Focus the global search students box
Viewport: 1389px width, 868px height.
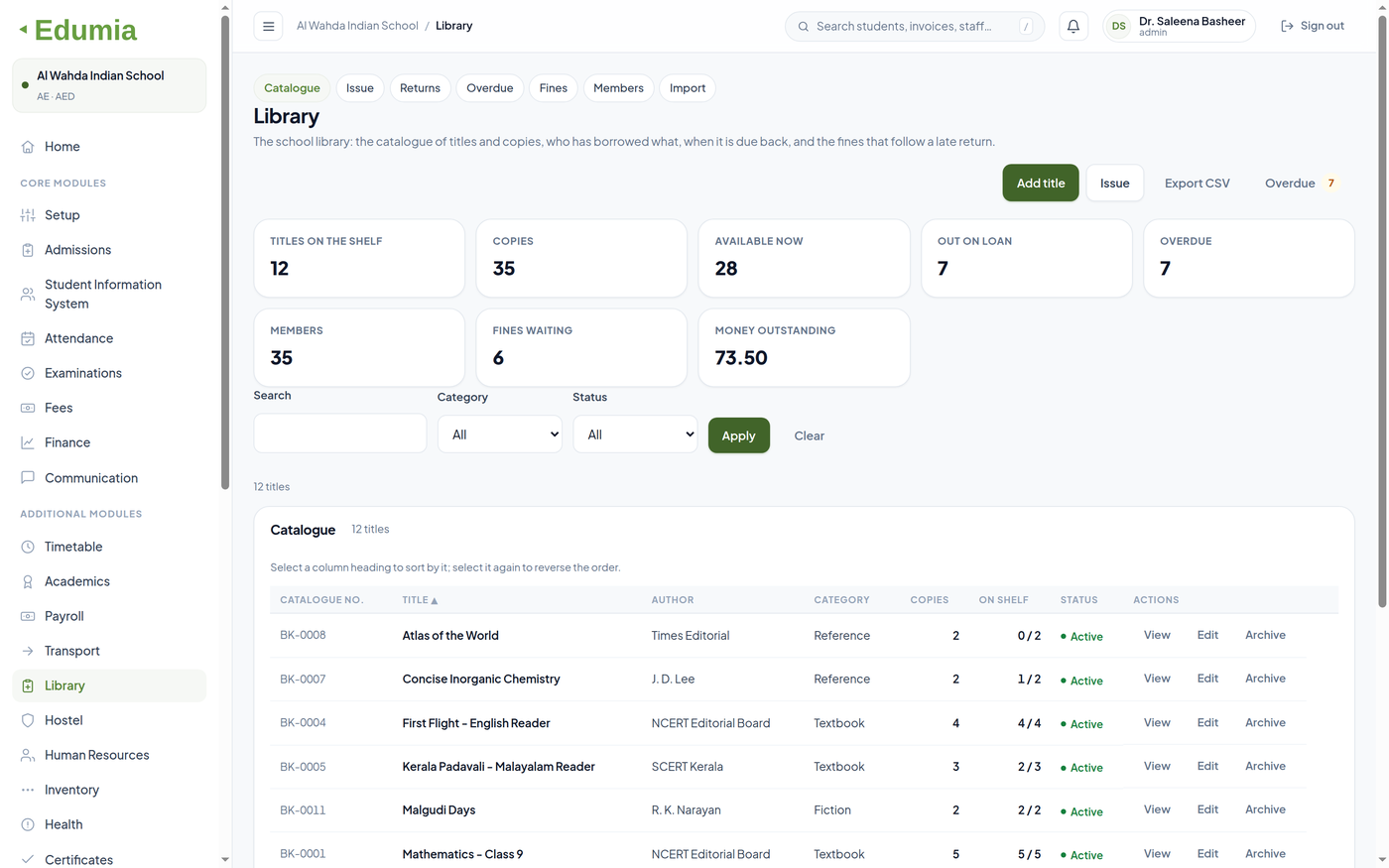point(914,26)
